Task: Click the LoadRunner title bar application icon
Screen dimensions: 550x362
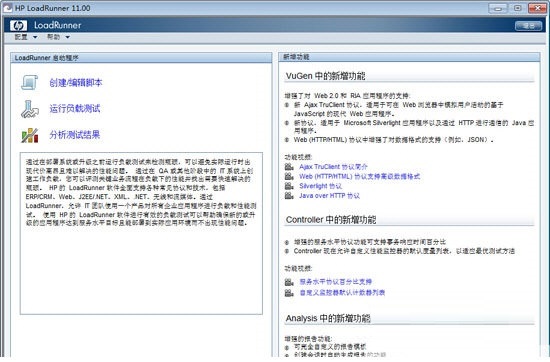Action: click(8, 8)
